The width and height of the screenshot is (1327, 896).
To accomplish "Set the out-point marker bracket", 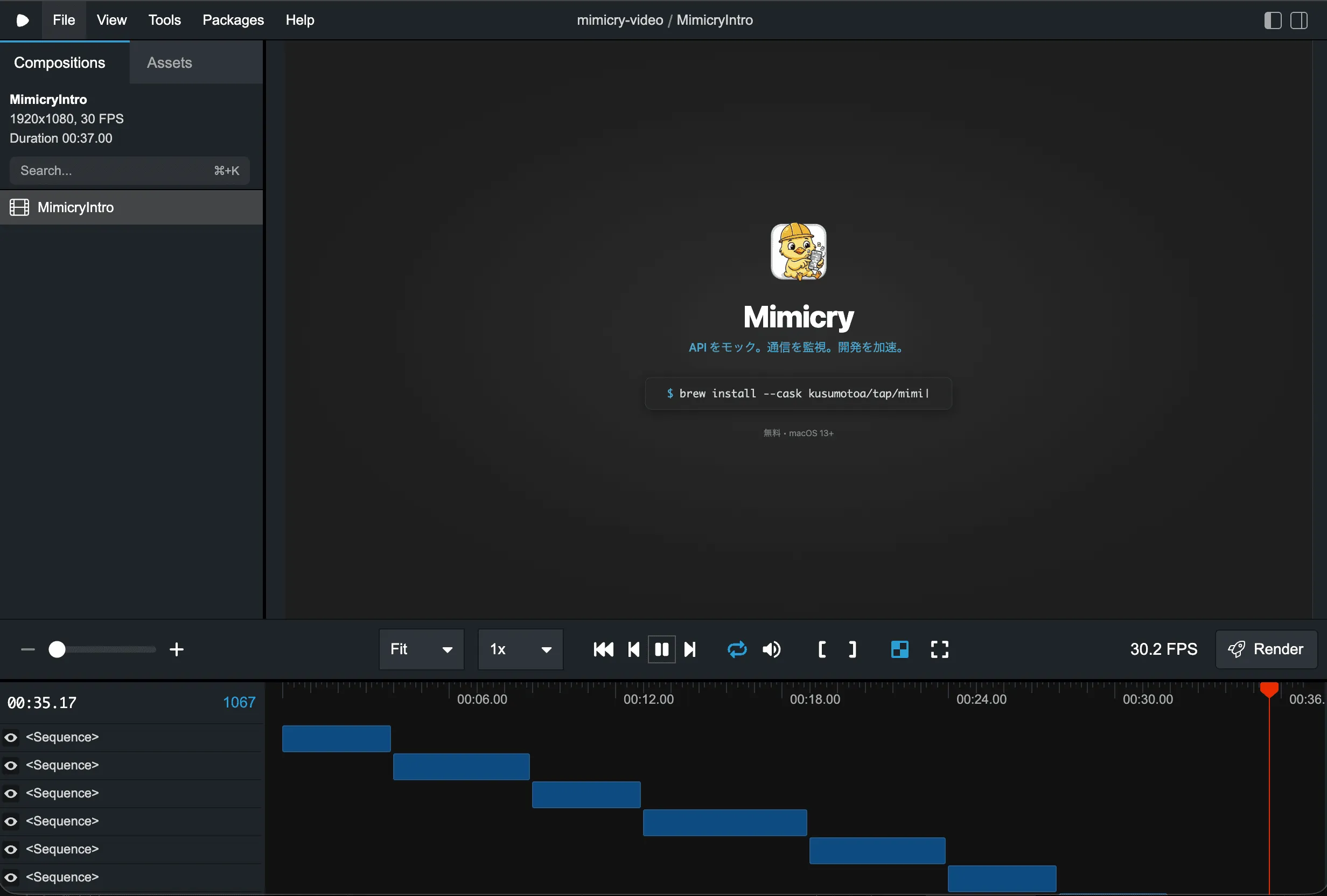I will pyautogui.click(x=852, y=649).
